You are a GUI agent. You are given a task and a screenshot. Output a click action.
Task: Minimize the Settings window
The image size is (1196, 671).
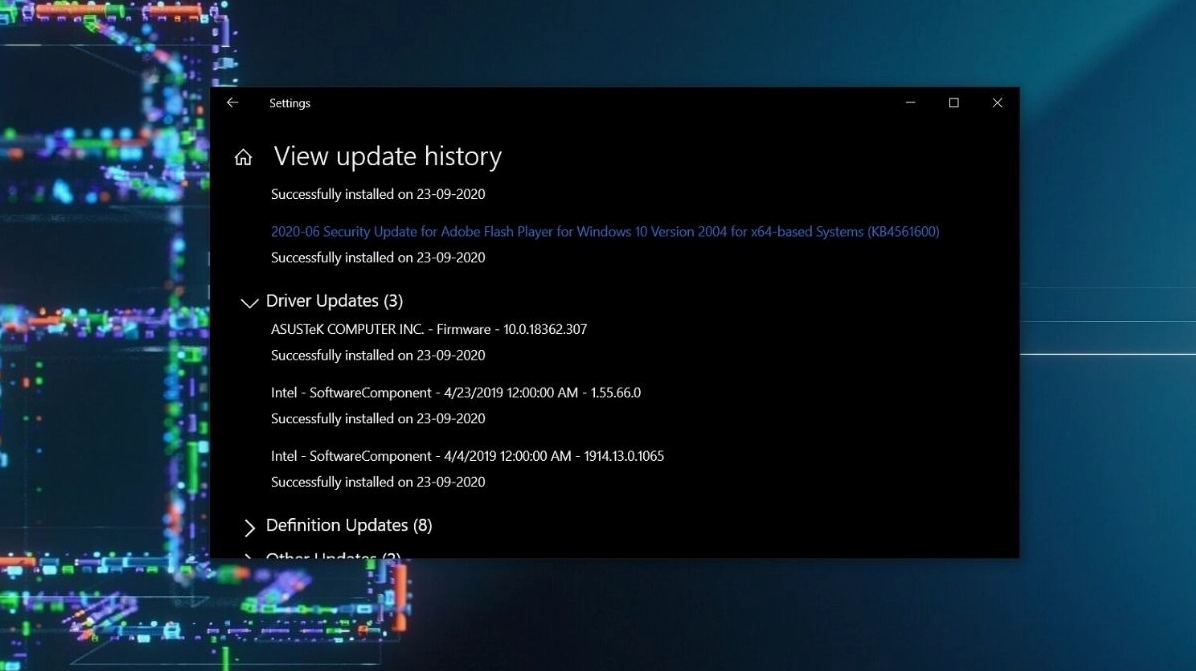pos(910,103)
